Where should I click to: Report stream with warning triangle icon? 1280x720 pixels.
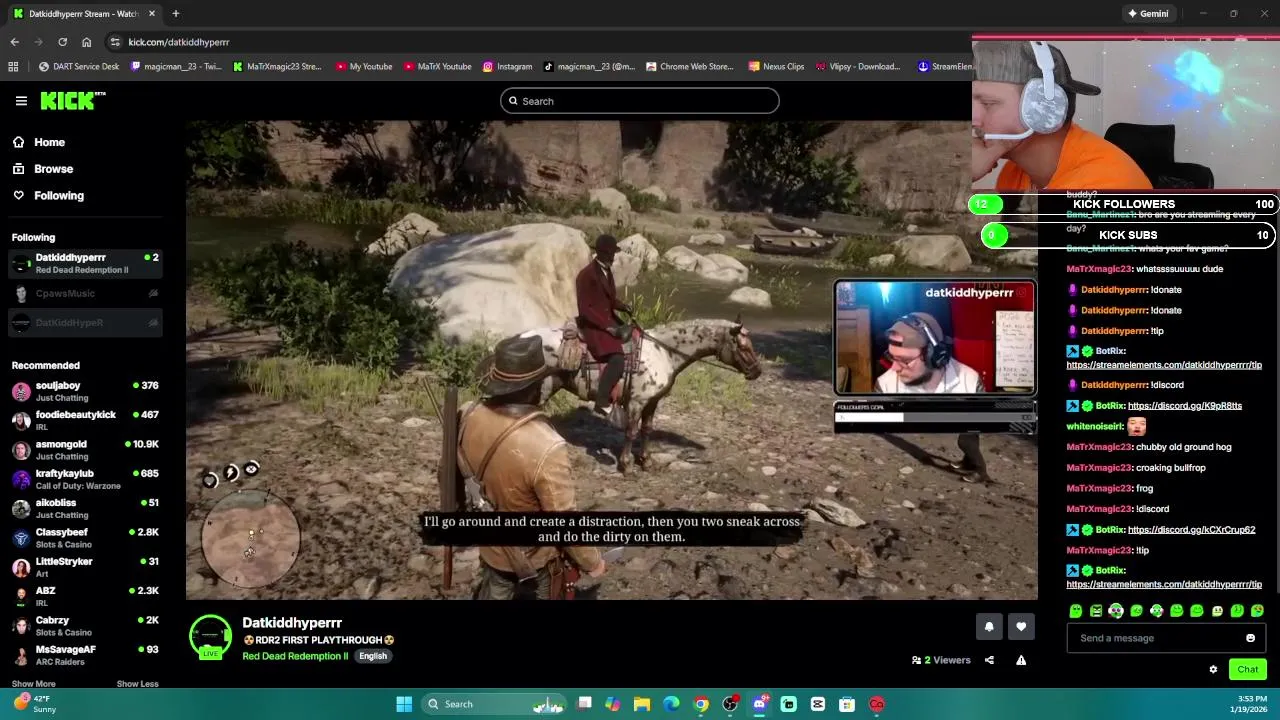click(1021, 660)
